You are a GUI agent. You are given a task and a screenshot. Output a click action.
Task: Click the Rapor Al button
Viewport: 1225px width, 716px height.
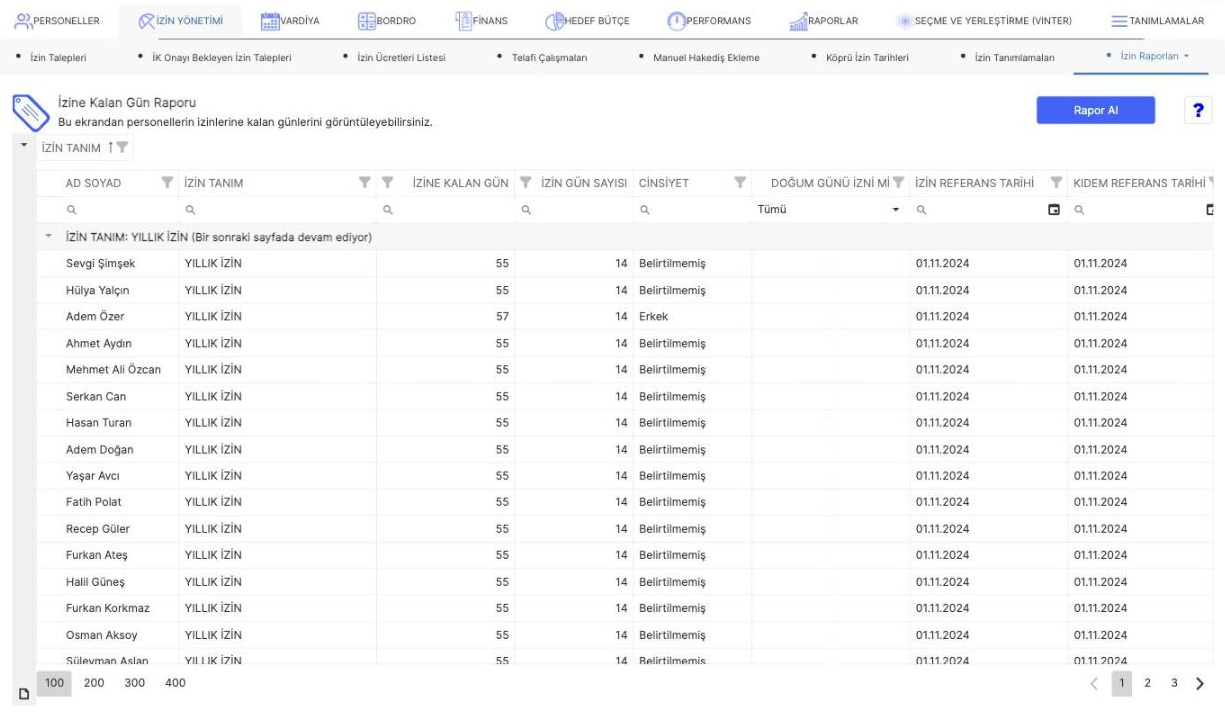(x=1096, y=111)
